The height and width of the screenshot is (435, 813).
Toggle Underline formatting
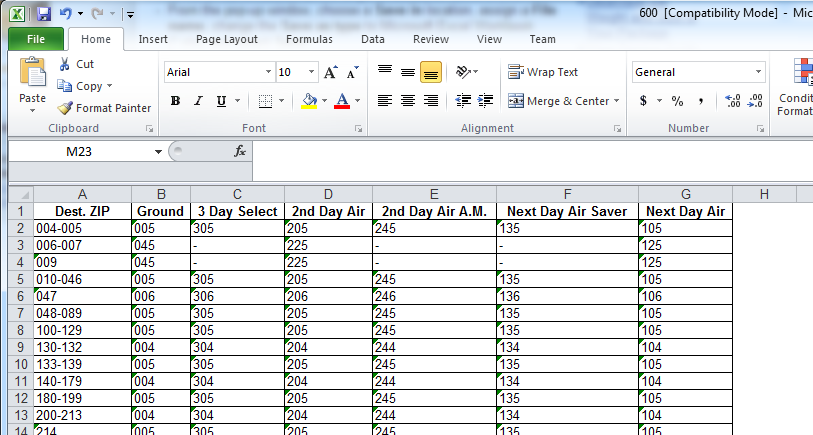pyautogui.click(x=220, y=101)
